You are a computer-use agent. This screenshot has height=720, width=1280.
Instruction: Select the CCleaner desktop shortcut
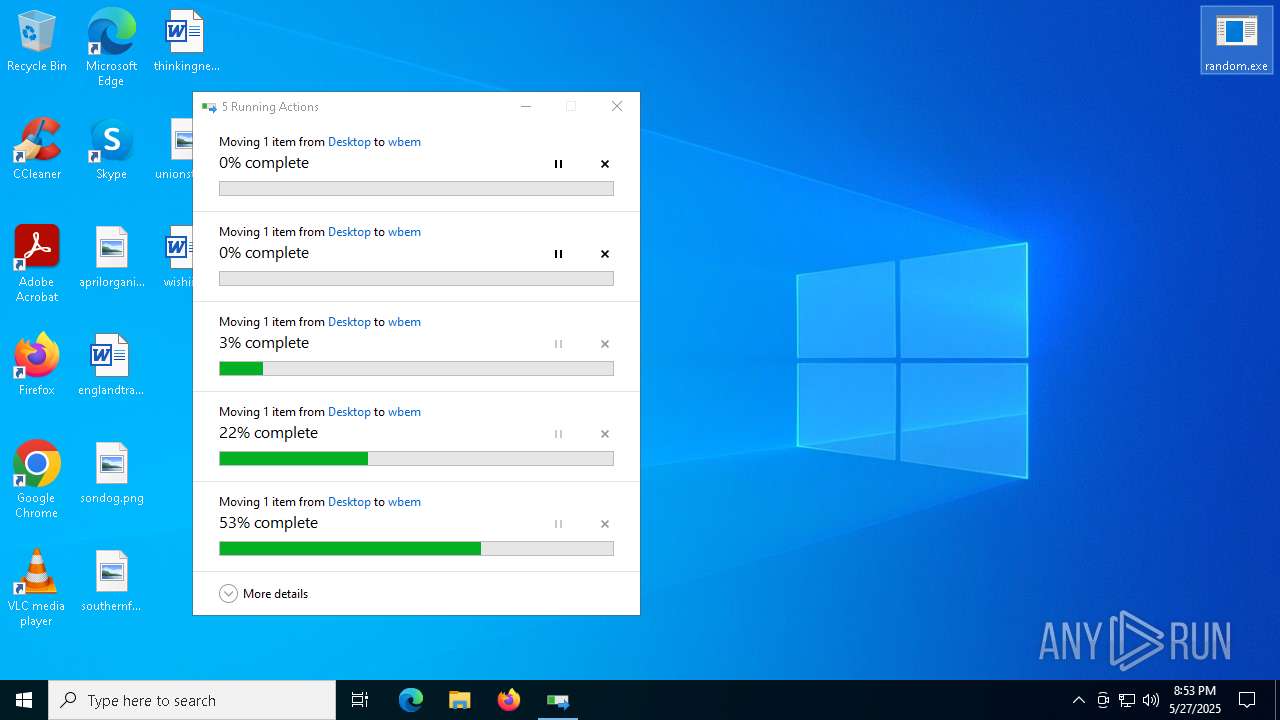(37, 150)
